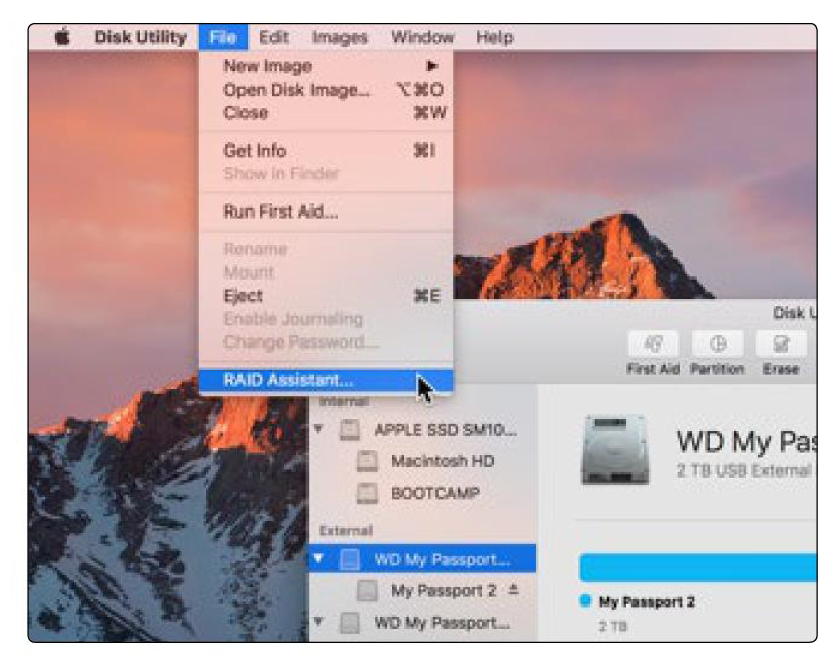
Task: Select APPLE SSD row in sidebar
Action: click(422, 430)
